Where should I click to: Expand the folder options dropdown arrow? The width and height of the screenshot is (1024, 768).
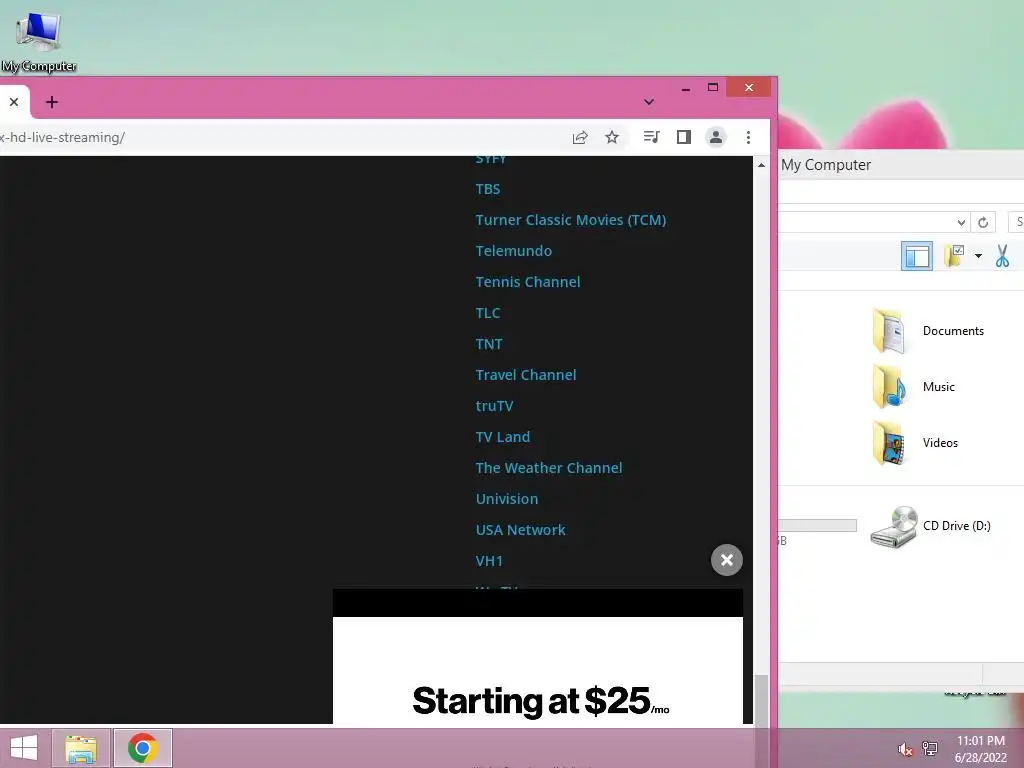(978, 256)
